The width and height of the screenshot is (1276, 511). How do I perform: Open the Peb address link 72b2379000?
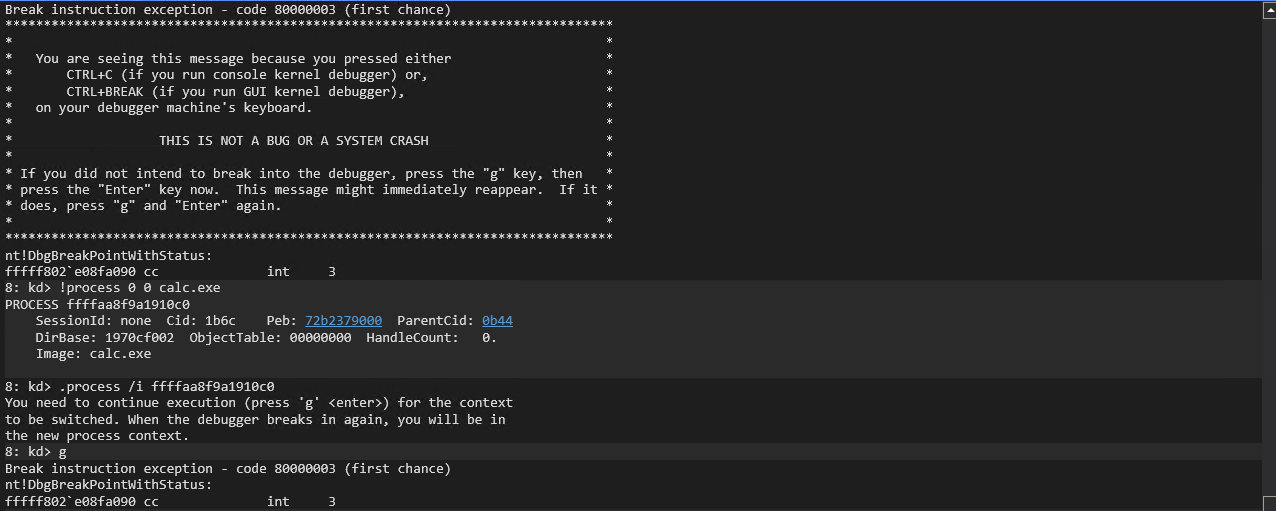(343, 321)
